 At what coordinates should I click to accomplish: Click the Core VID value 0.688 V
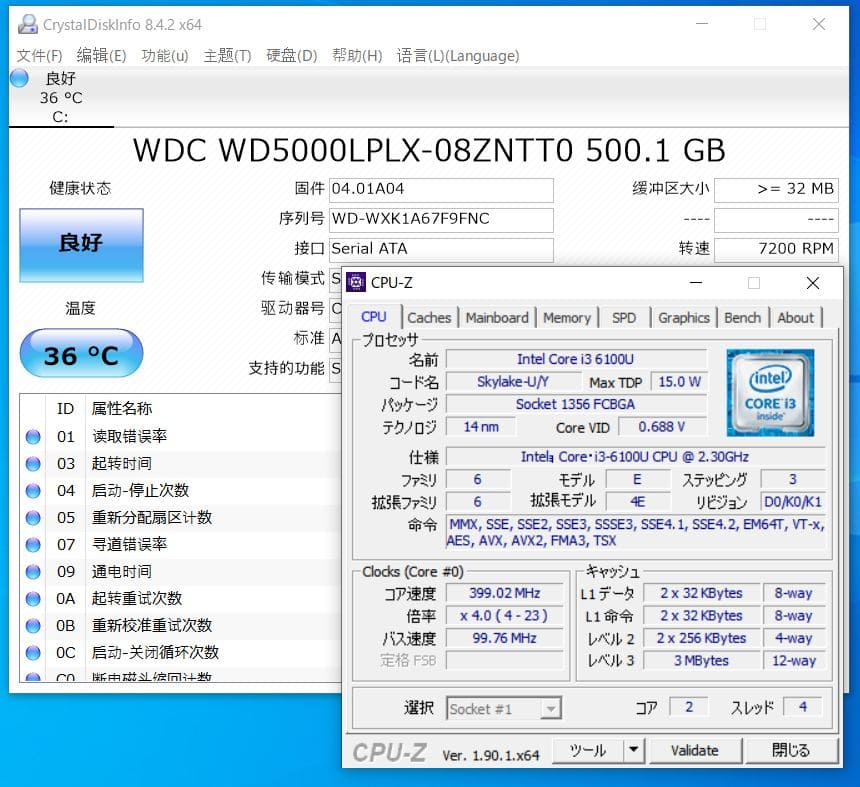663,427
